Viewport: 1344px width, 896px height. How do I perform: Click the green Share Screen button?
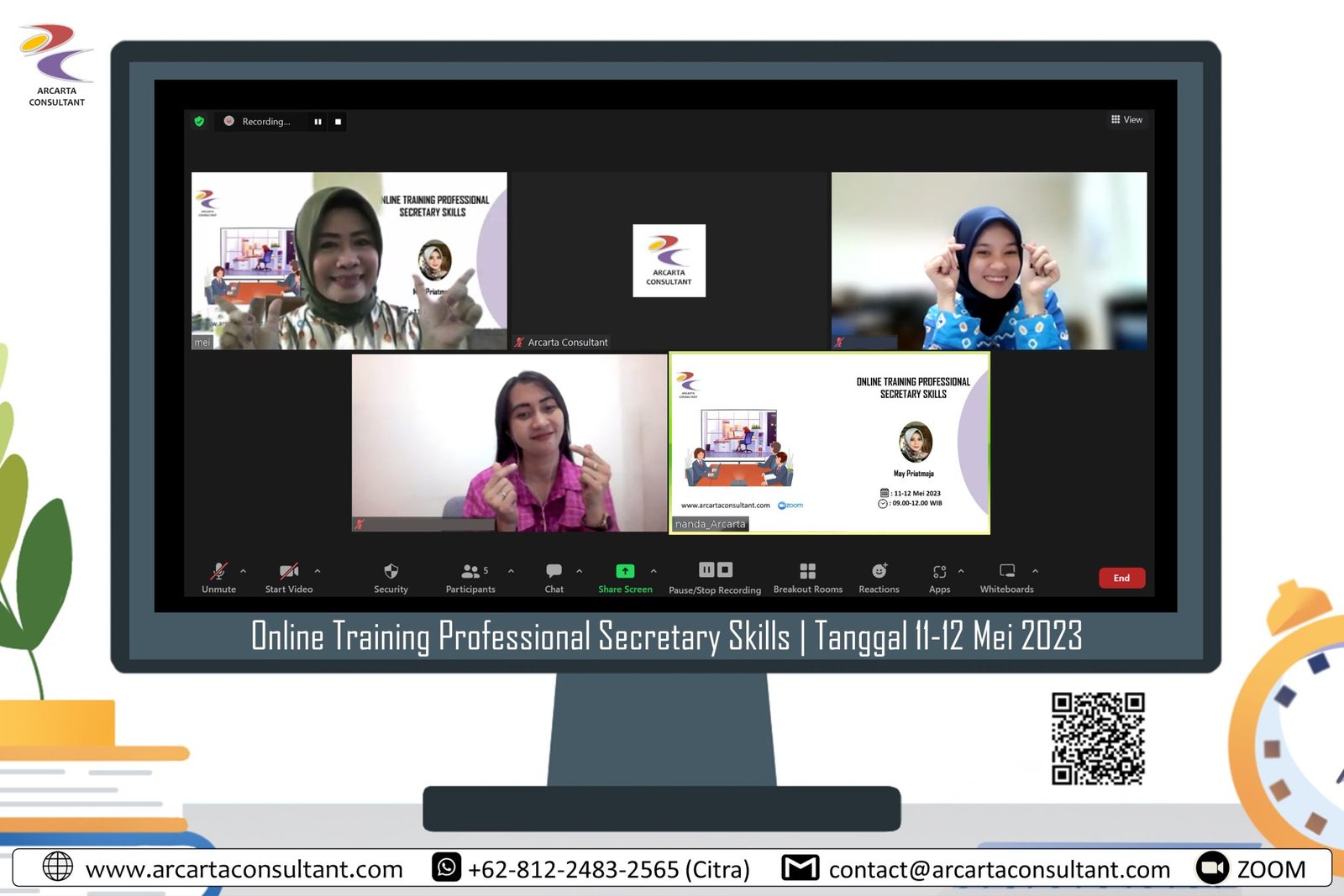tap(625, 570)
